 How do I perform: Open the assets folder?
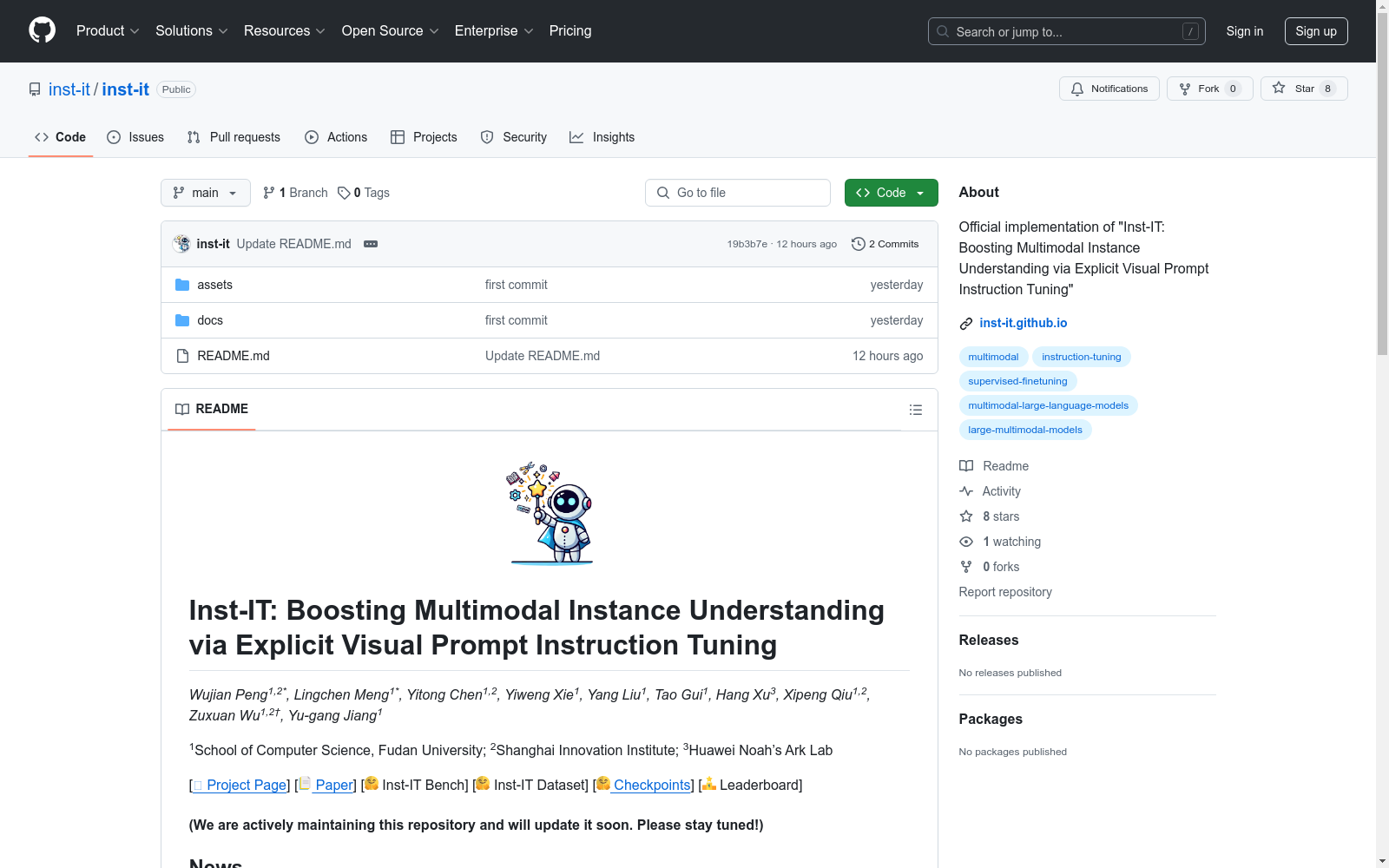214,285
